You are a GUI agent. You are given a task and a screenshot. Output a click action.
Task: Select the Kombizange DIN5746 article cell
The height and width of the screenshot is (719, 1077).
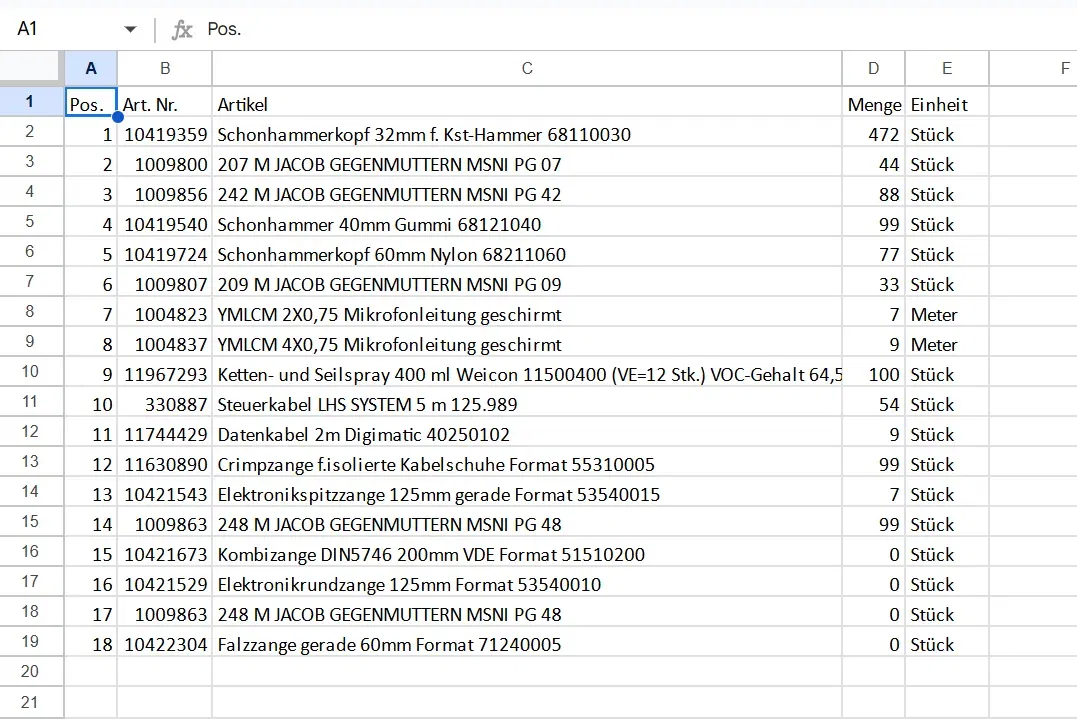[527, 554]
